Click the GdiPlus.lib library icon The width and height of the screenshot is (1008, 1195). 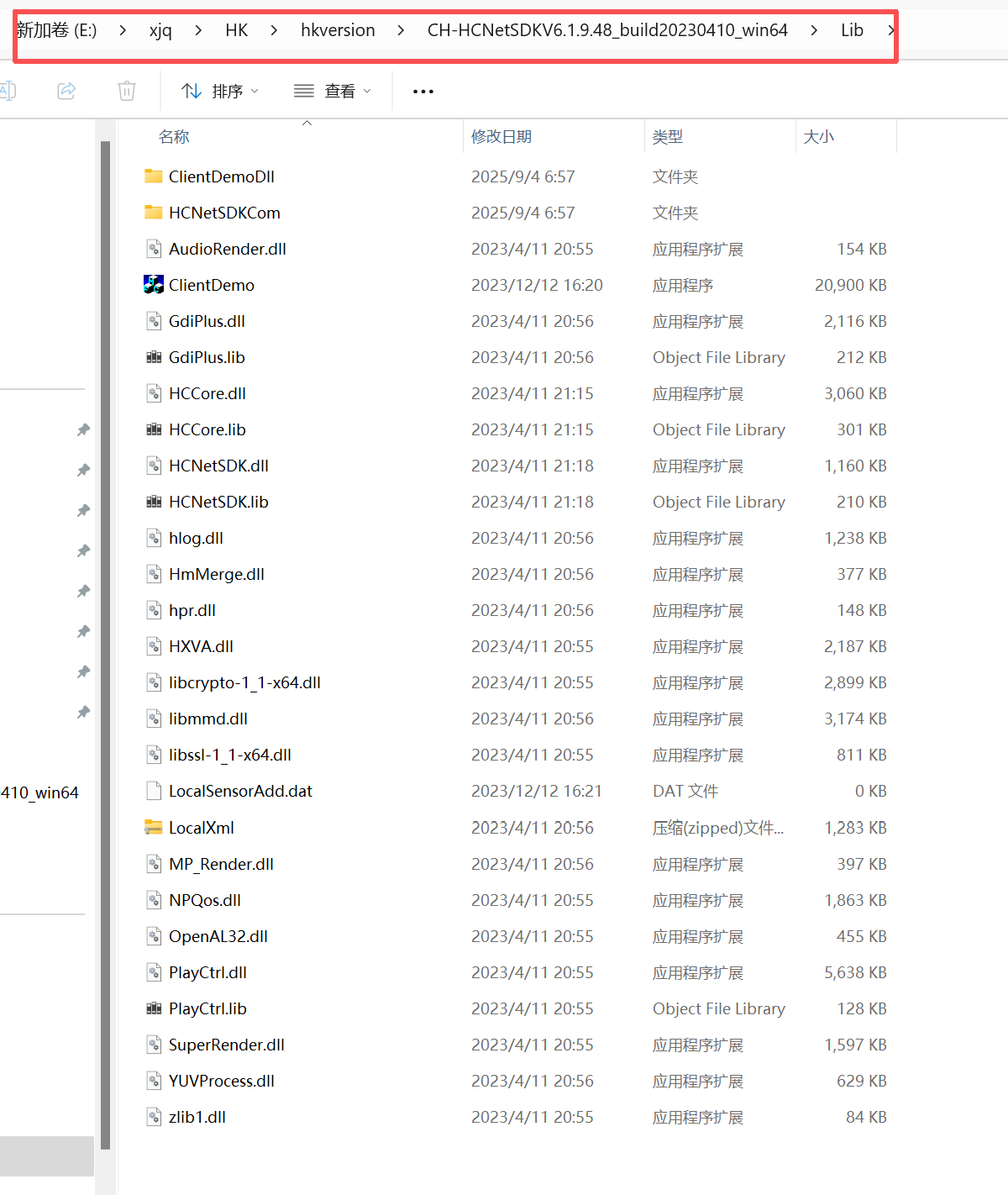click(x=154, y=357)
